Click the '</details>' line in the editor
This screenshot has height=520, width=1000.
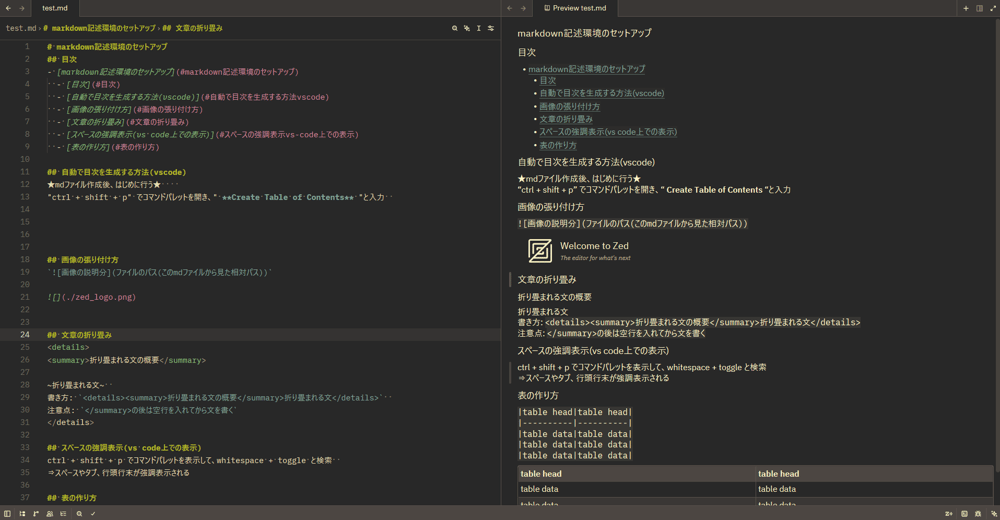(x=70, y=422)
